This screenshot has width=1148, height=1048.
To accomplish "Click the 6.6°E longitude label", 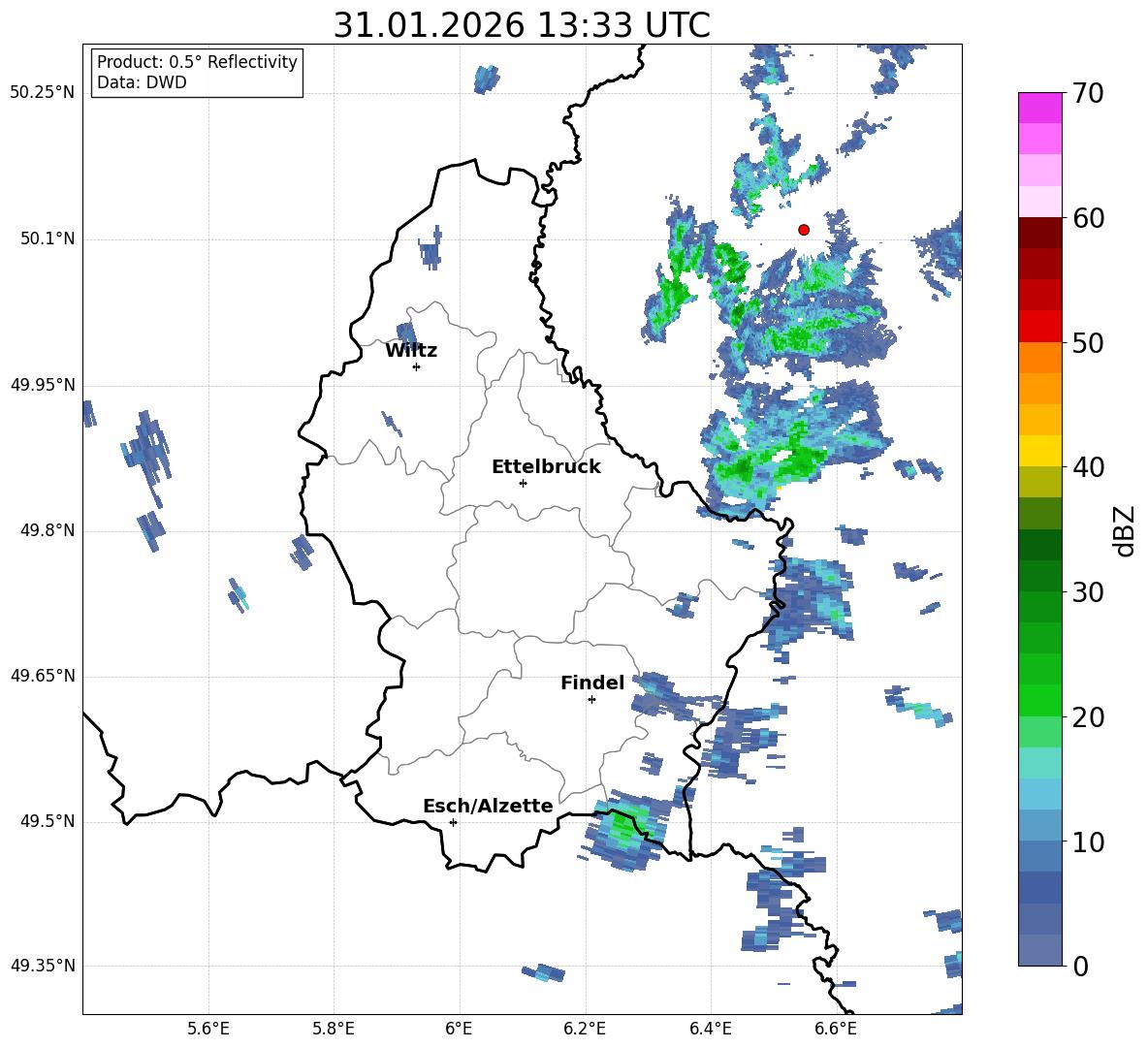I will (836, 1029).
